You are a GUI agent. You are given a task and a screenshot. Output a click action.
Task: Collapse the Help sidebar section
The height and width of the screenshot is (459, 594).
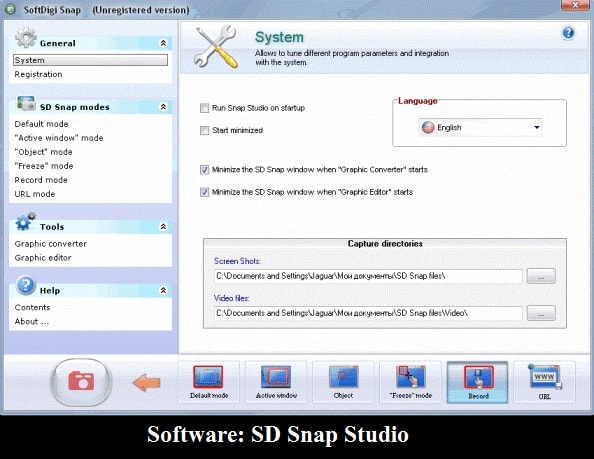pos(163,290)
